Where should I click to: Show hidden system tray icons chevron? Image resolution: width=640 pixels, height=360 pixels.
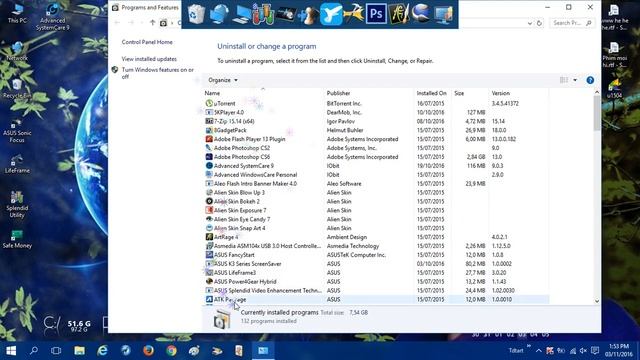[x=539, y=351]
